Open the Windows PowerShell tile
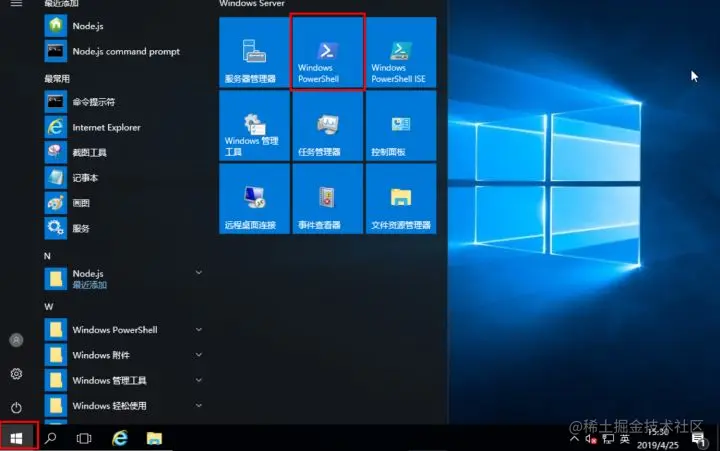 pyautogui.click(x=327, y=52)
